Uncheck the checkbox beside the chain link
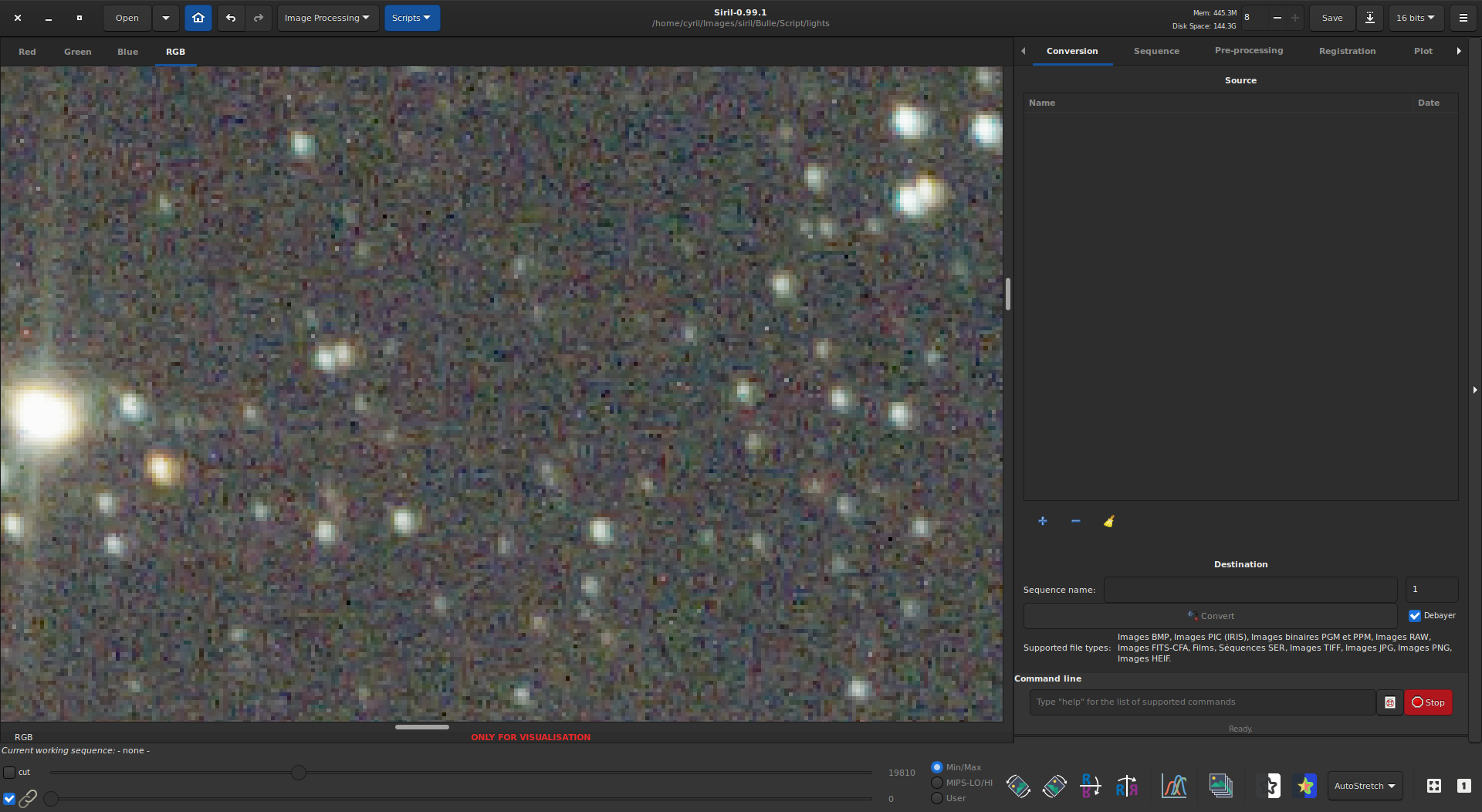This screenshot has width=1482, height=812. (9, 799)
